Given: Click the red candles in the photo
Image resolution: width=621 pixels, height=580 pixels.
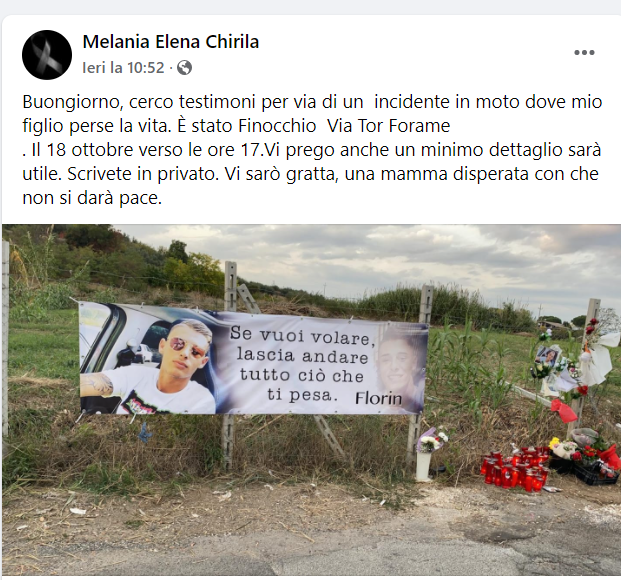Looking at the screenshot, I should click(515, 469).
